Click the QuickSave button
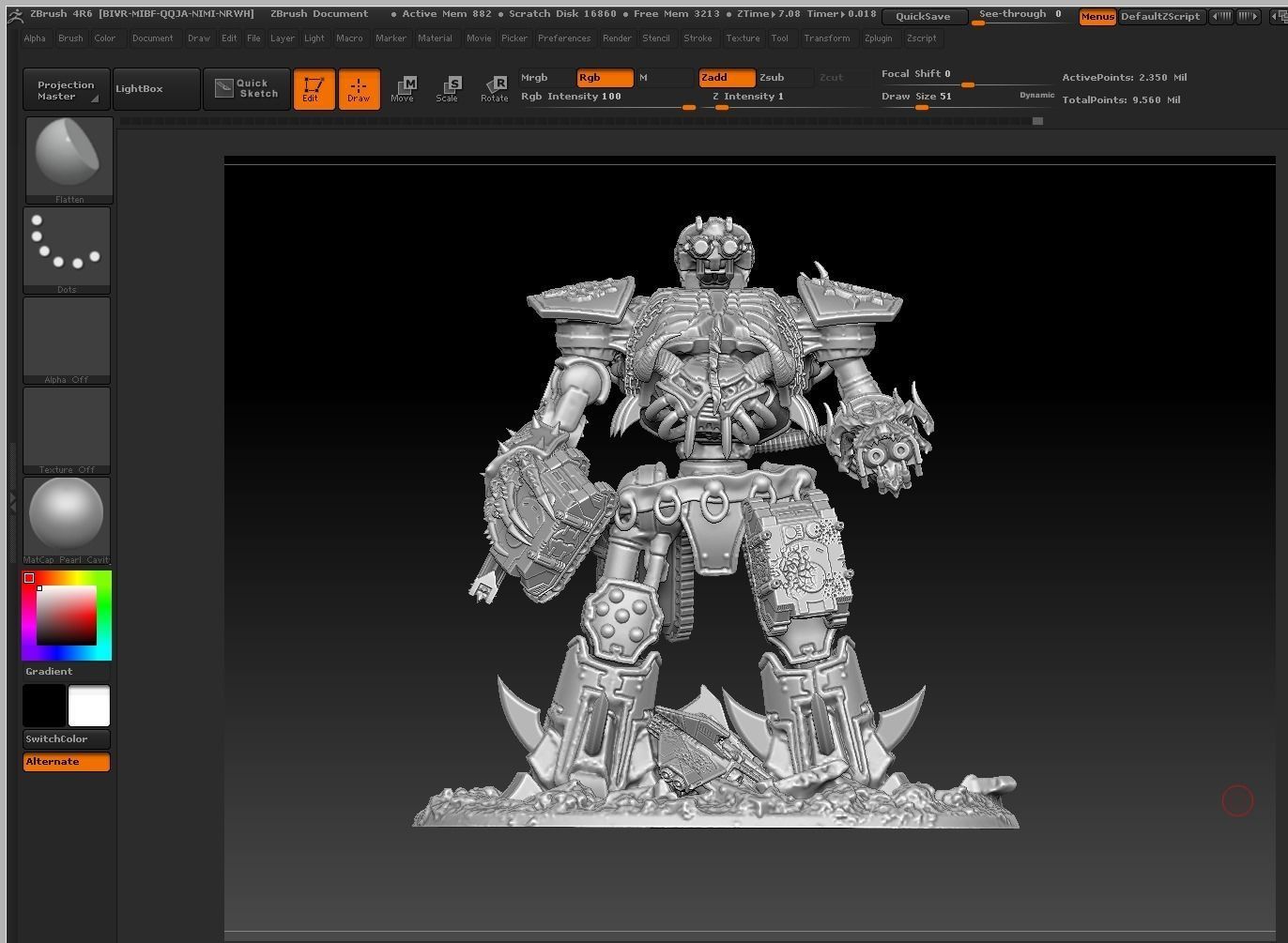Viewport: 1288px width, 943px height. (x=925, y=16)
